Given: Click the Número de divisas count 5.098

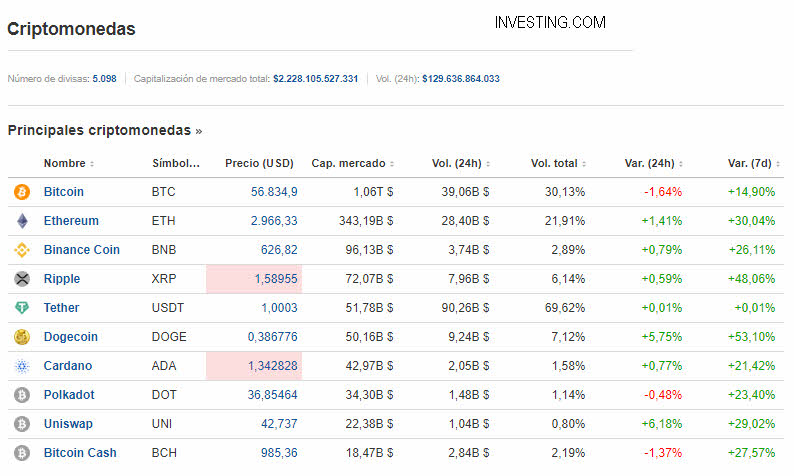Looking at the screenshot, I should click(104, 78).
